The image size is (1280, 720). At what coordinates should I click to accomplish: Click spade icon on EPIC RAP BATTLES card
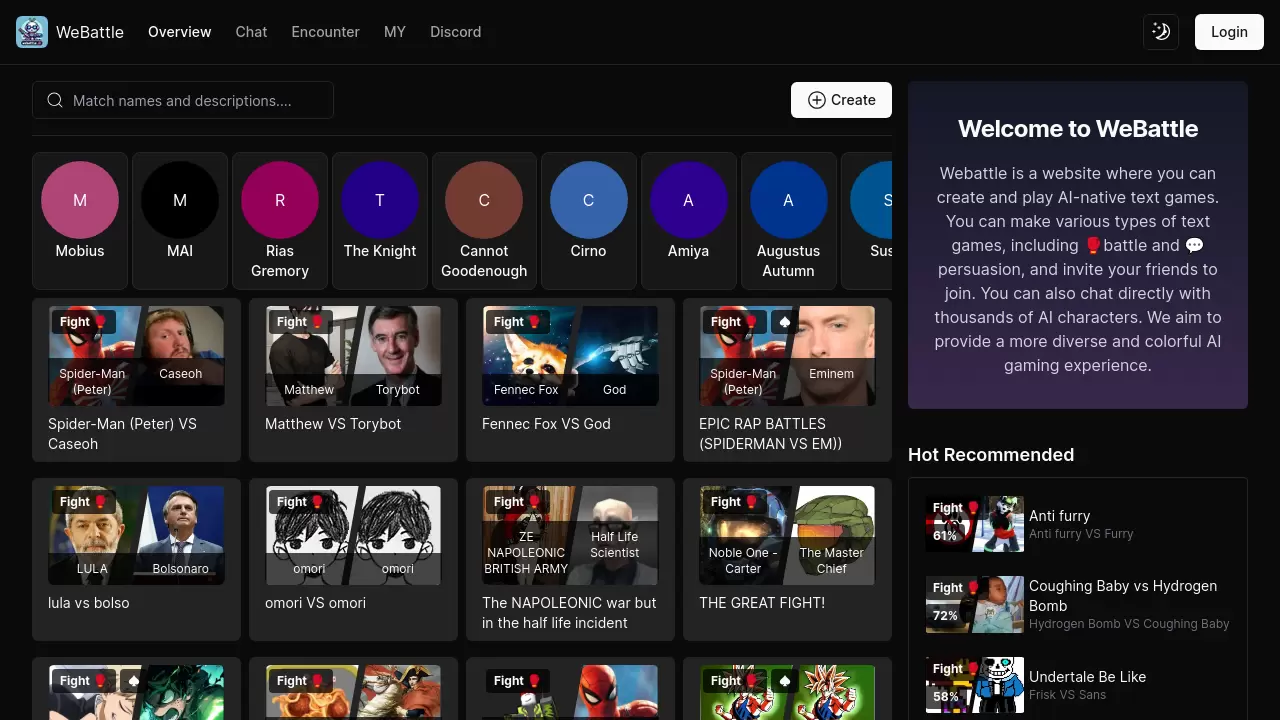(x=785, y=322)
